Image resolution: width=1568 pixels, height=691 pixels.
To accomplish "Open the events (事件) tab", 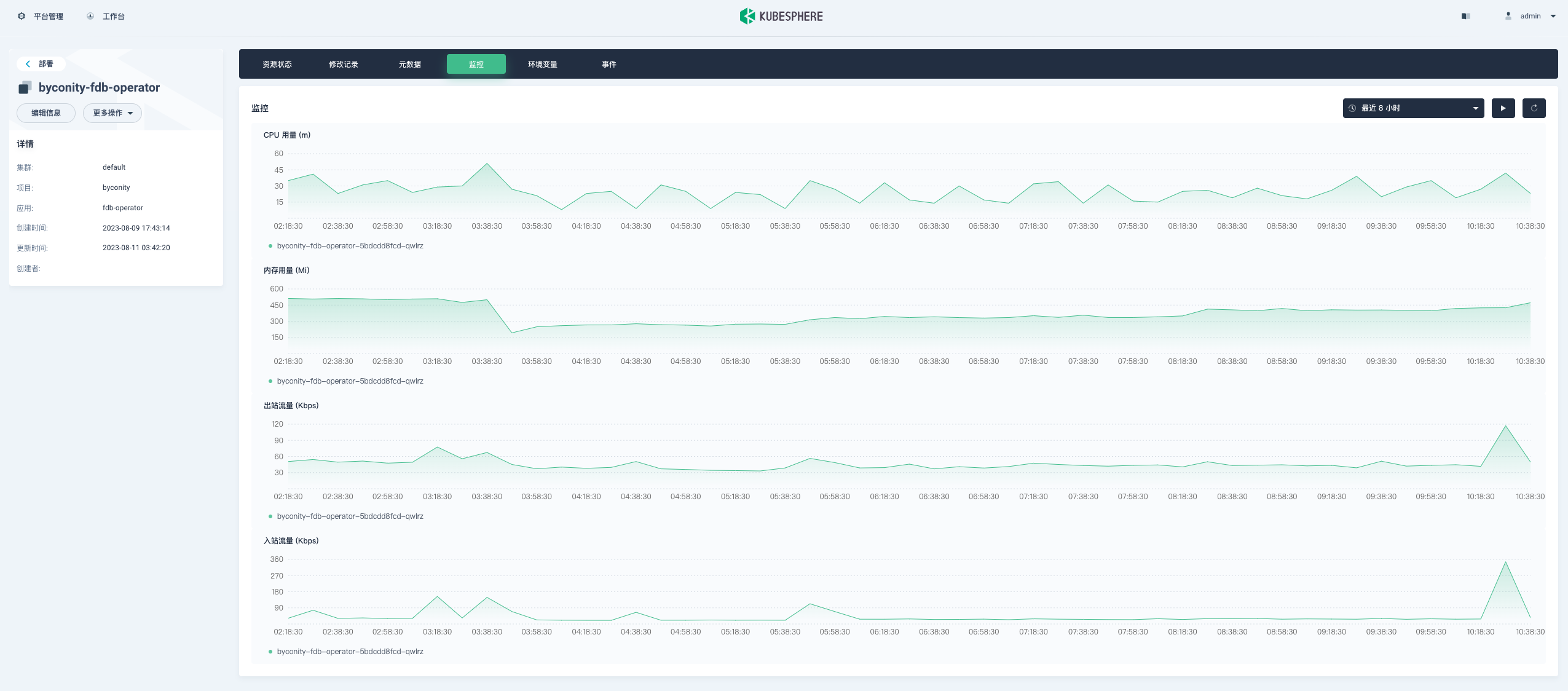I will click(609, 65).
